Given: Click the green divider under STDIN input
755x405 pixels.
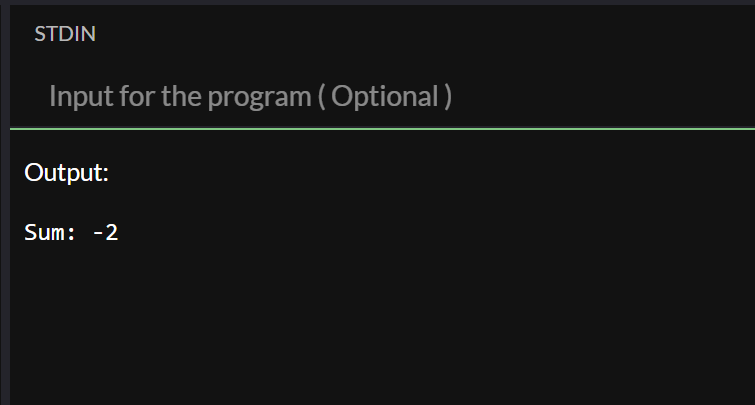Looking at the screenshot, I should (x=382, y=129).
